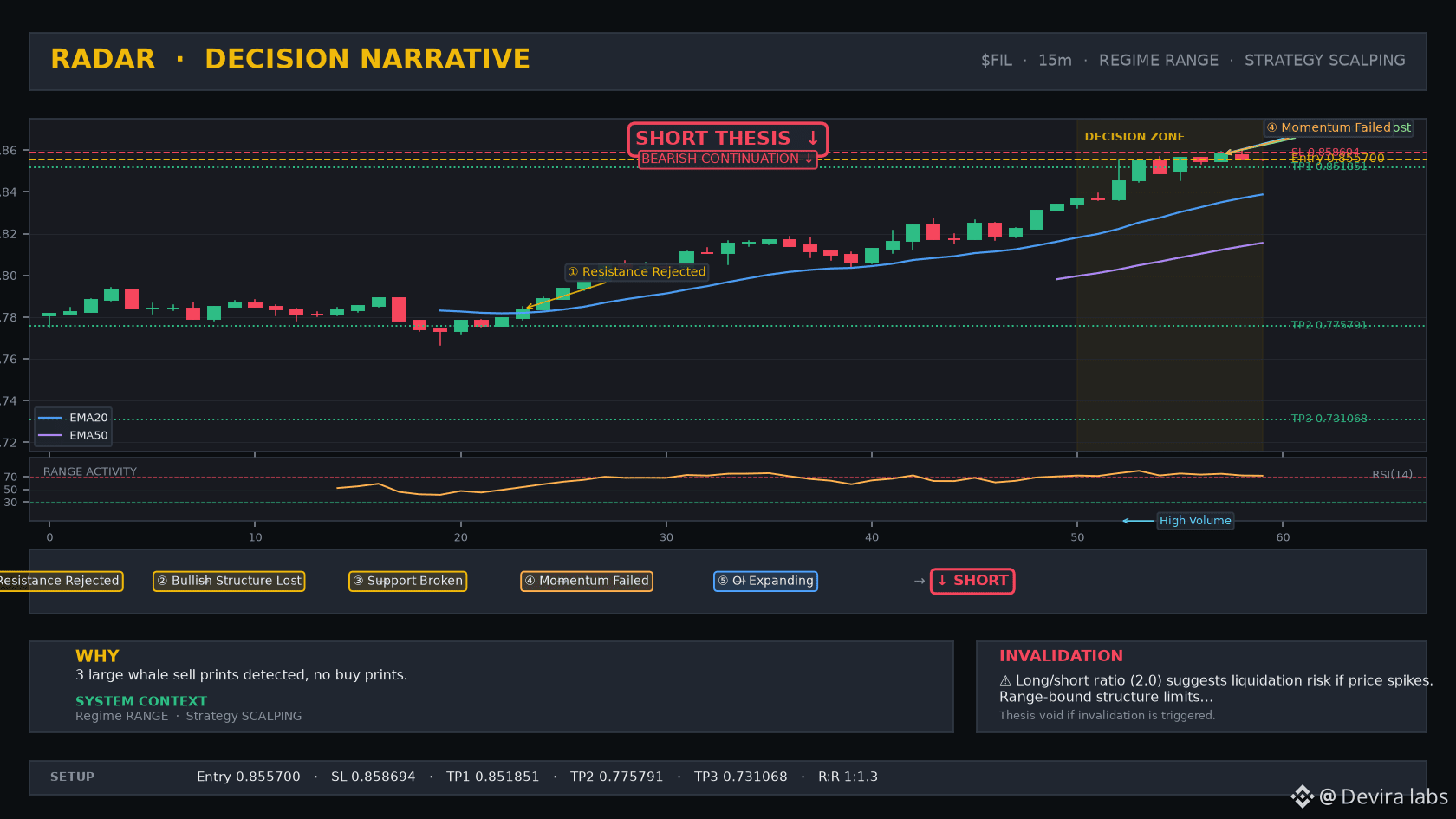
Task: Click STRATEGY SCALPING in the header
Action: pos(1325,61)
